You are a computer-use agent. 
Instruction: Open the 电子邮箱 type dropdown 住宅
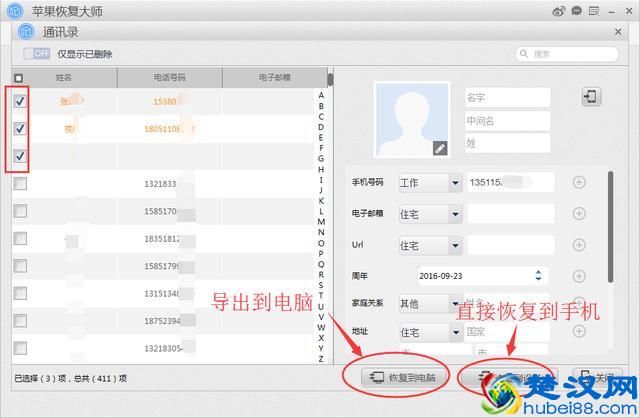(x=431, y=214)
